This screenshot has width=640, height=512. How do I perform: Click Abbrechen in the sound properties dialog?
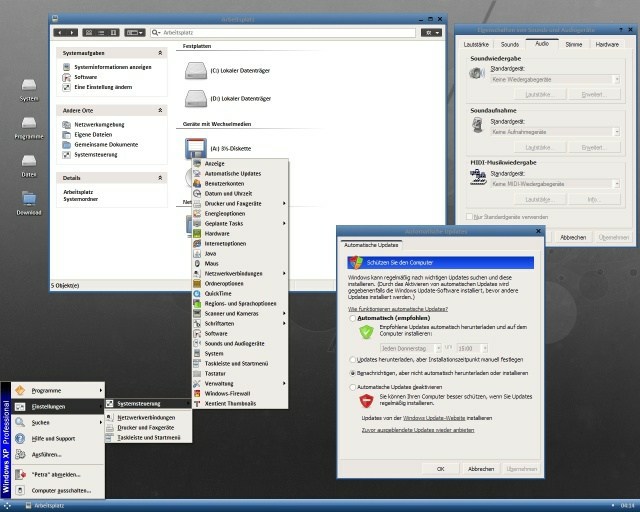[573, 237]
